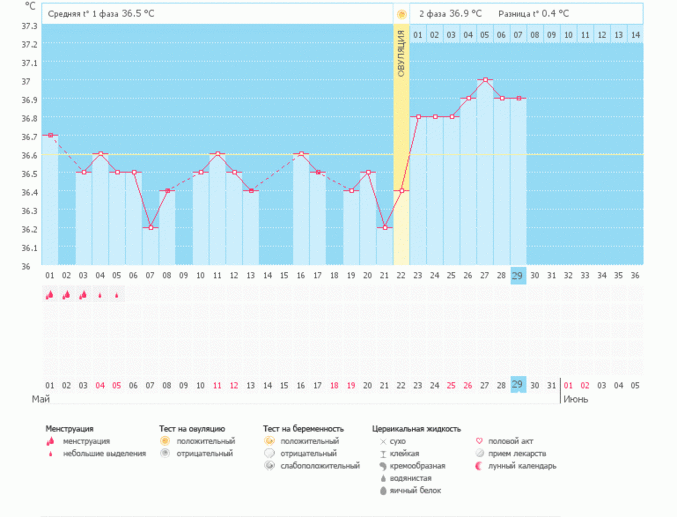
Task: Click the sun icon above ovulation column
Action: pos(401,14)
